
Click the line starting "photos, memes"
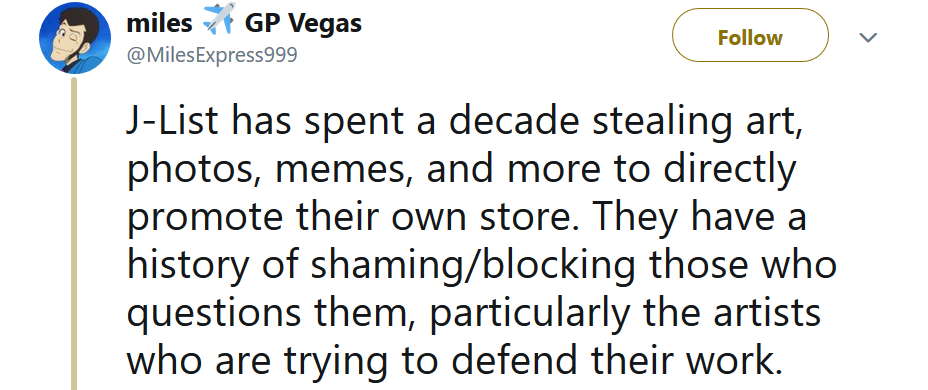462,169
